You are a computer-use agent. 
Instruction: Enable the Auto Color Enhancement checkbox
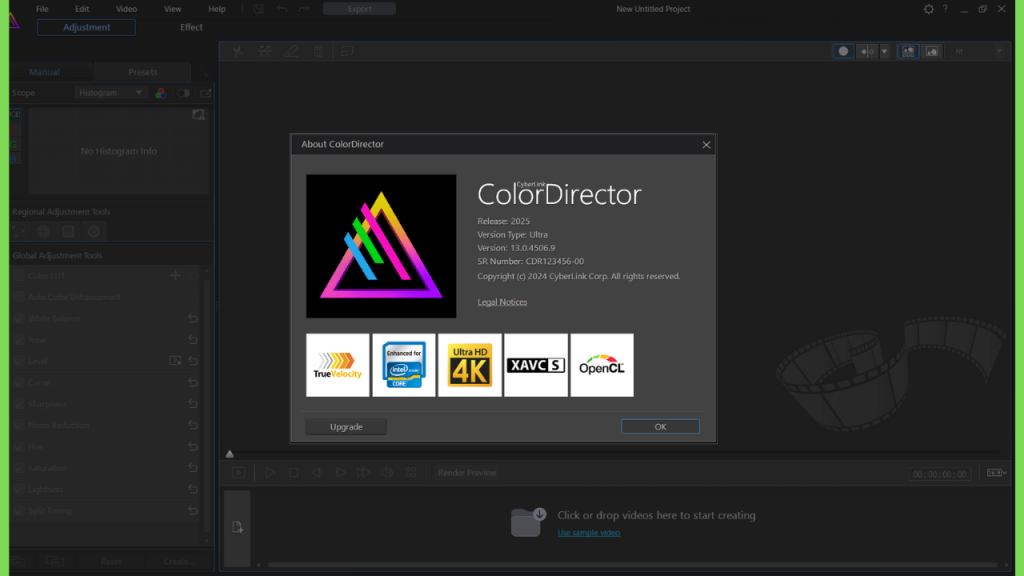click(x=19, y=297)
